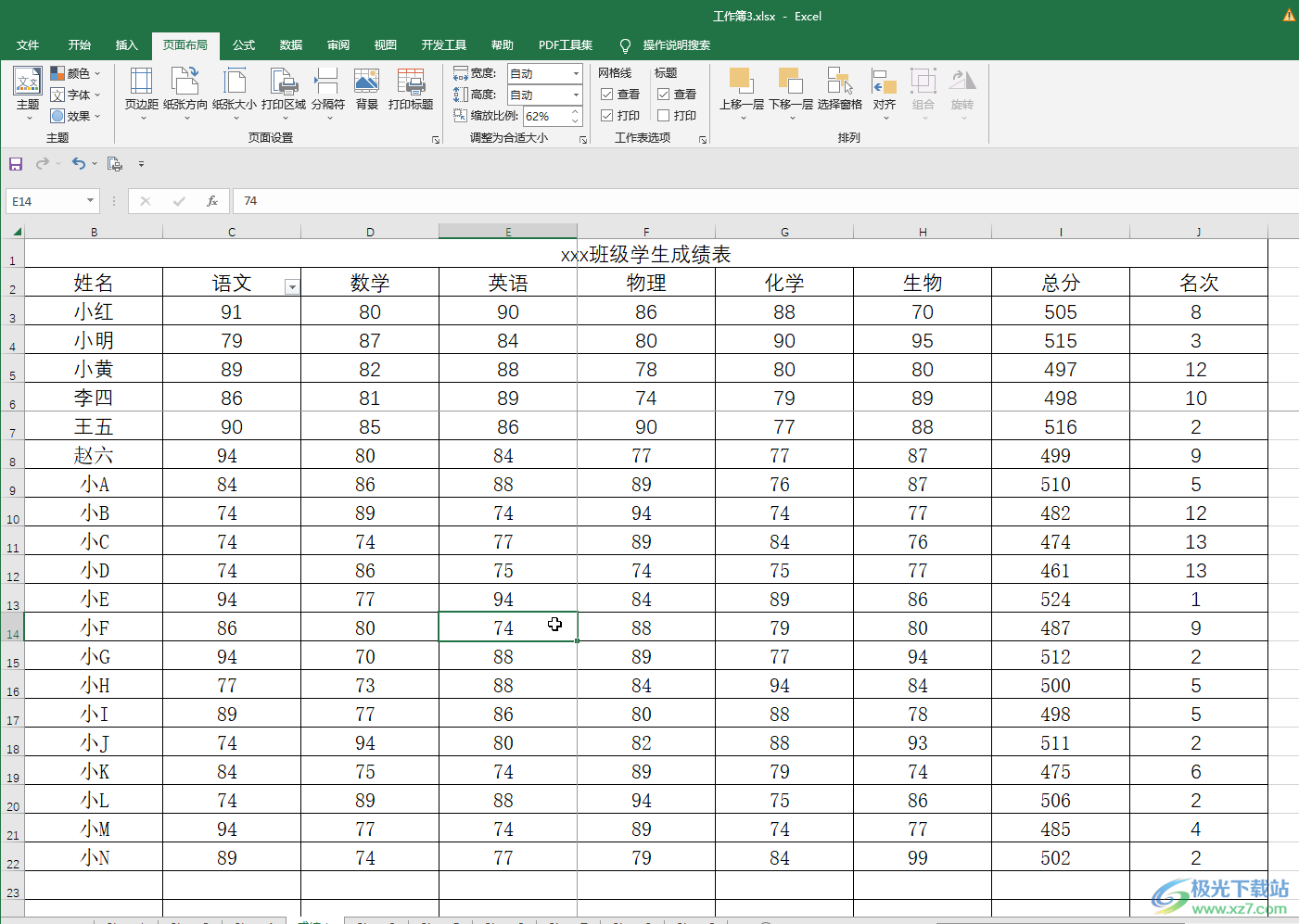Click the title cell xxx班级学生成绩表
This screenshot has width=1299, height=924.
[x=646, y=254]
